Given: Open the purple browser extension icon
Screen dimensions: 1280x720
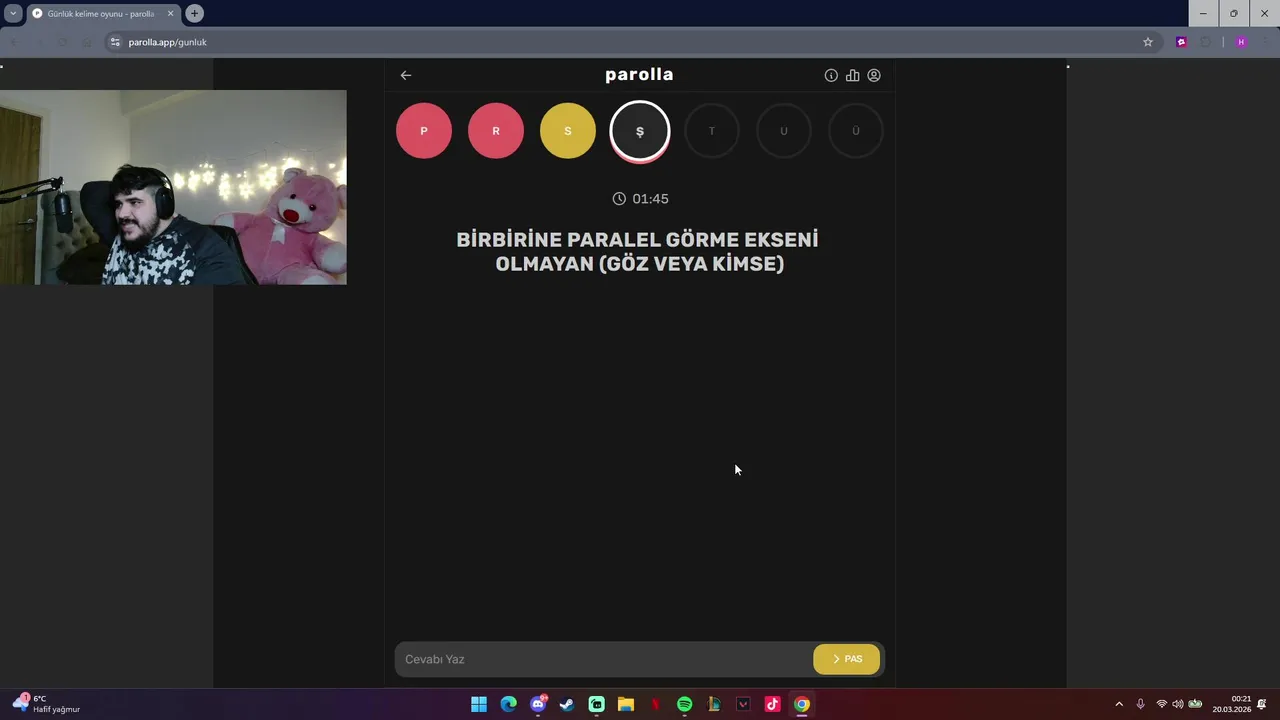Looking at the screenshot, I should point(1181,42).
